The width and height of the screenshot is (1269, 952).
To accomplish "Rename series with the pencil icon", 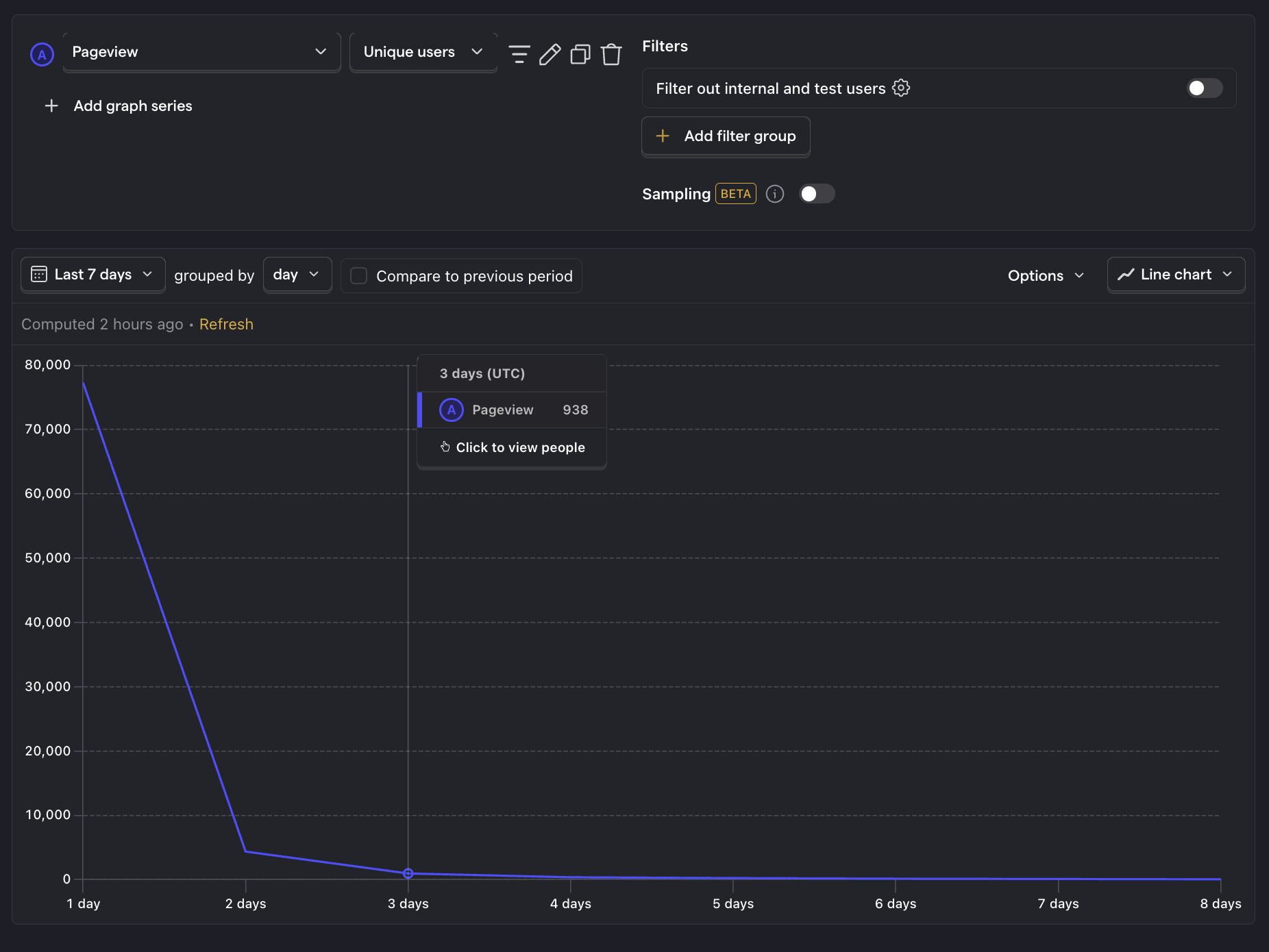I will (x=550, y=54).
